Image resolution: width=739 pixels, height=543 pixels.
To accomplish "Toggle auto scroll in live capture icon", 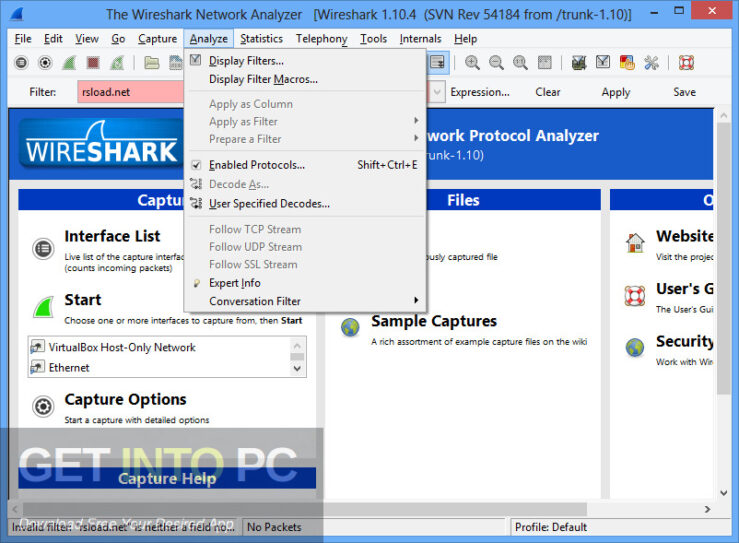I will tap(437, 63).
